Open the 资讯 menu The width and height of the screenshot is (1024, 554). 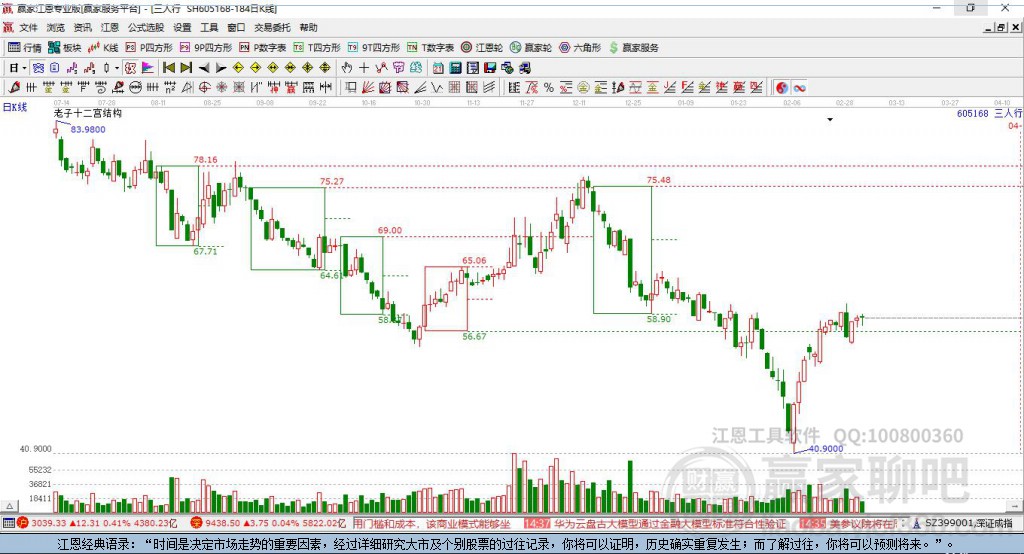pos(82,27)
